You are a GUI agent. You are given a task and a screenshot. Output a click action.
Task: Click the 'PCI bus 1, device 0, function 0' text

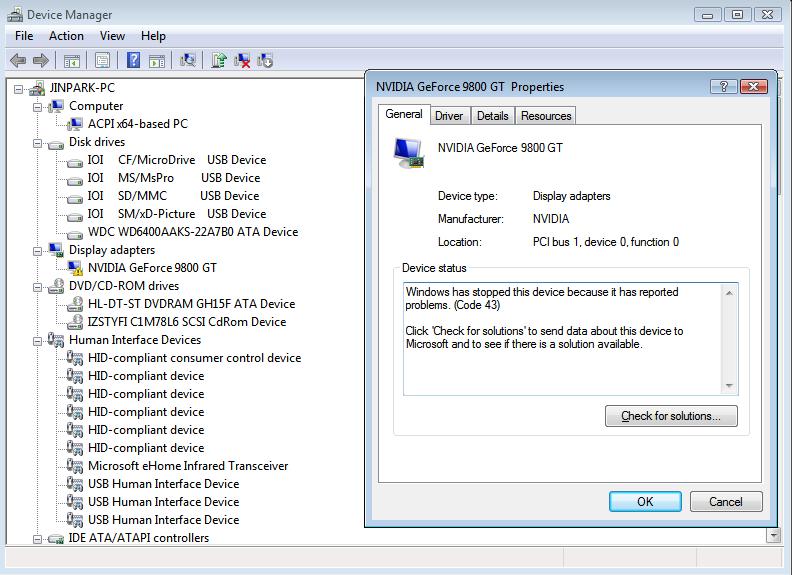pyautogui.click(x=606, y=242)
